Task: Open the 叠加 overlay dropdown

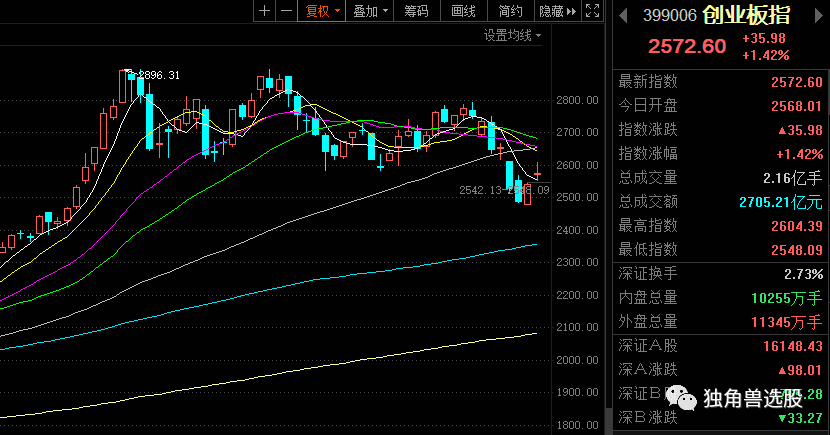Action: pos(370,11)
